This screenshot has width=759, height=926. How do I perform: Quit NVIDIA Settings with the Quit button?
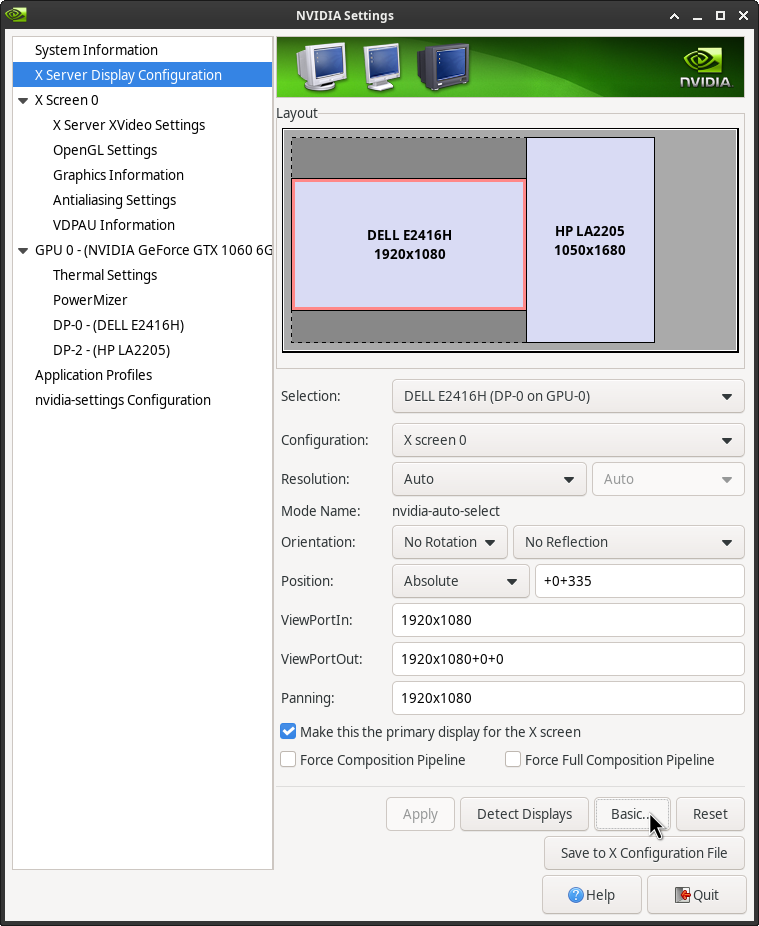point(696,895)
